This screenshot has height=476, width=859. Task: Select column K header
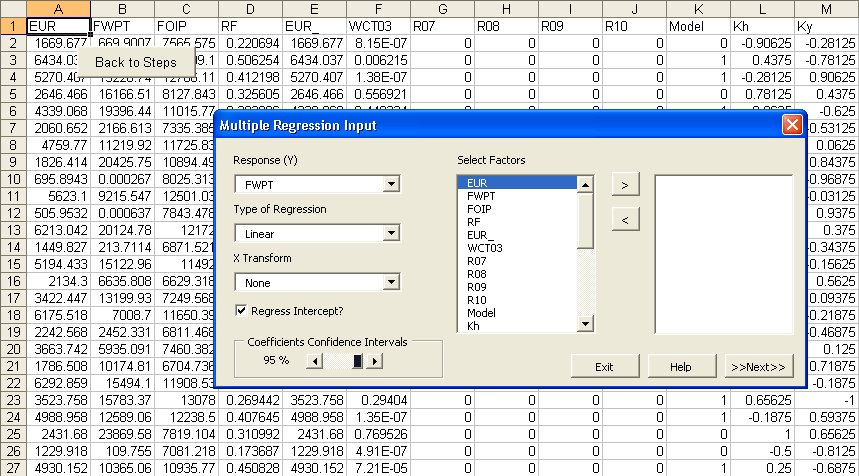698,9
